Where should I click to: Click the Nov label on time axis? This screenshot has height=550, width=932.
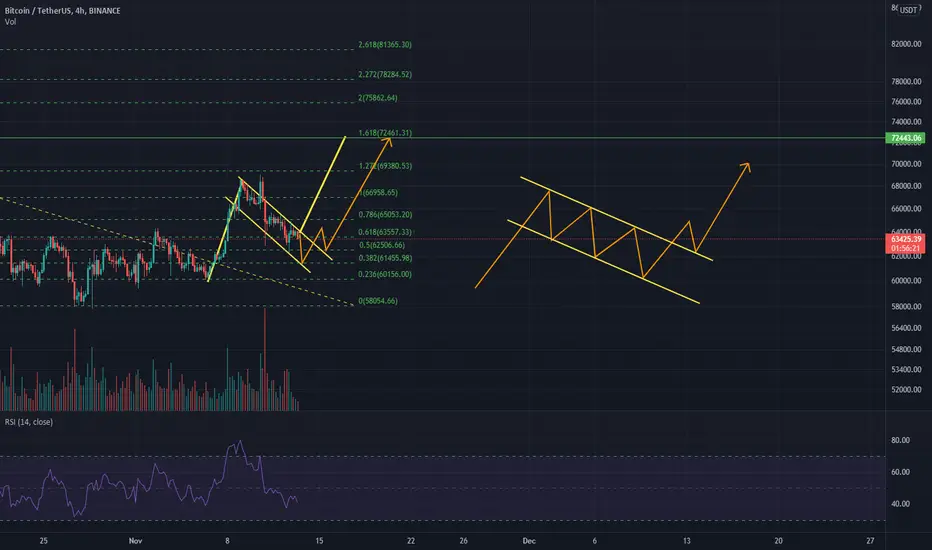(x=136, y=540)
